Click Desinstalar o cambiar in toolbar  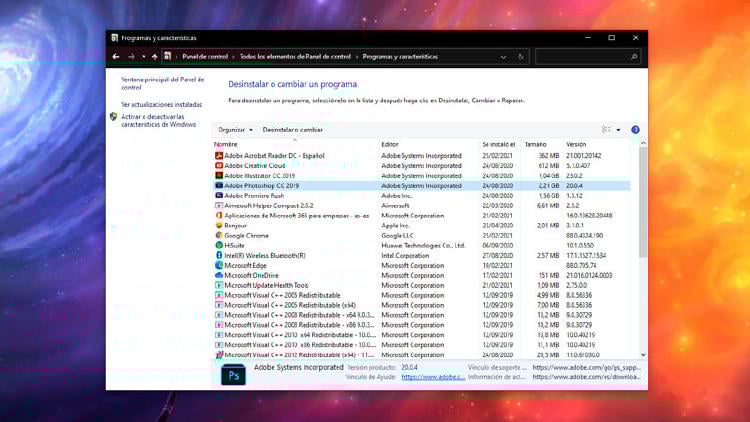click(292, 130)
